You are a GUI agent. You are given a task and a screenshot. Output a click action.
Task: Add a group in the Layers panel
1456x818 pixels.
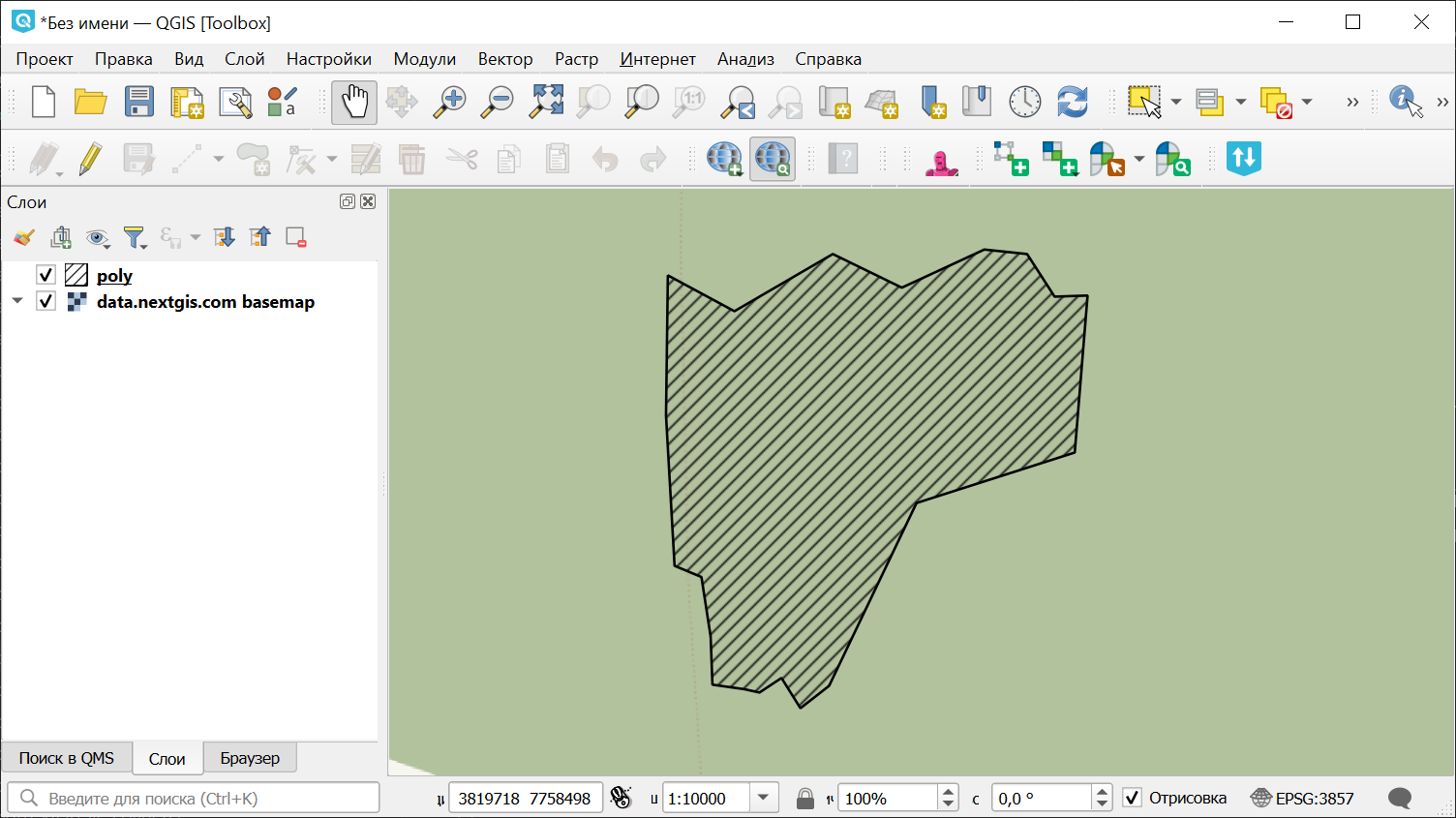coord(61,237)
